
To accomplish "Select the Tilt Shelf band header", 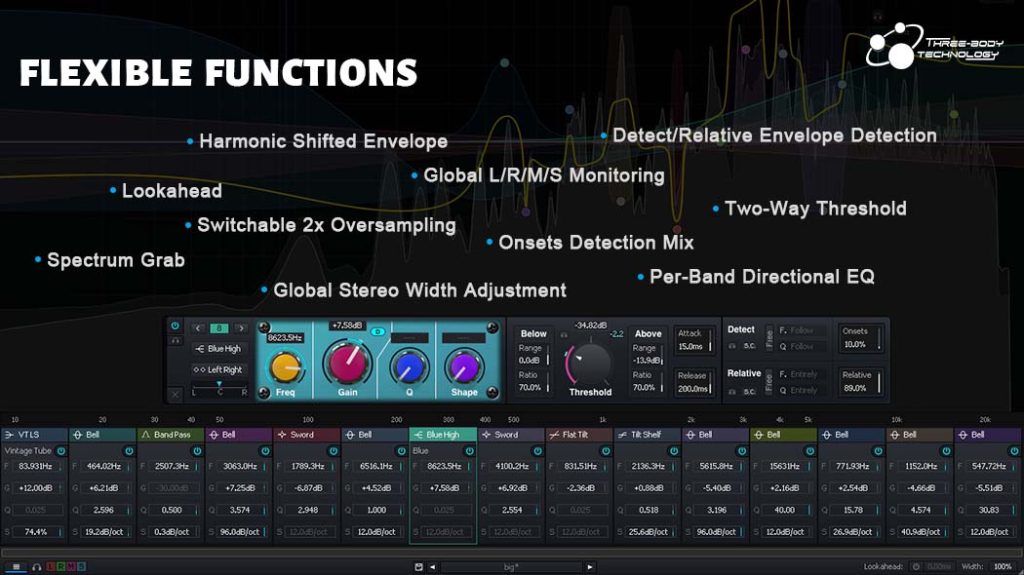I will click(x=646, y=435).
